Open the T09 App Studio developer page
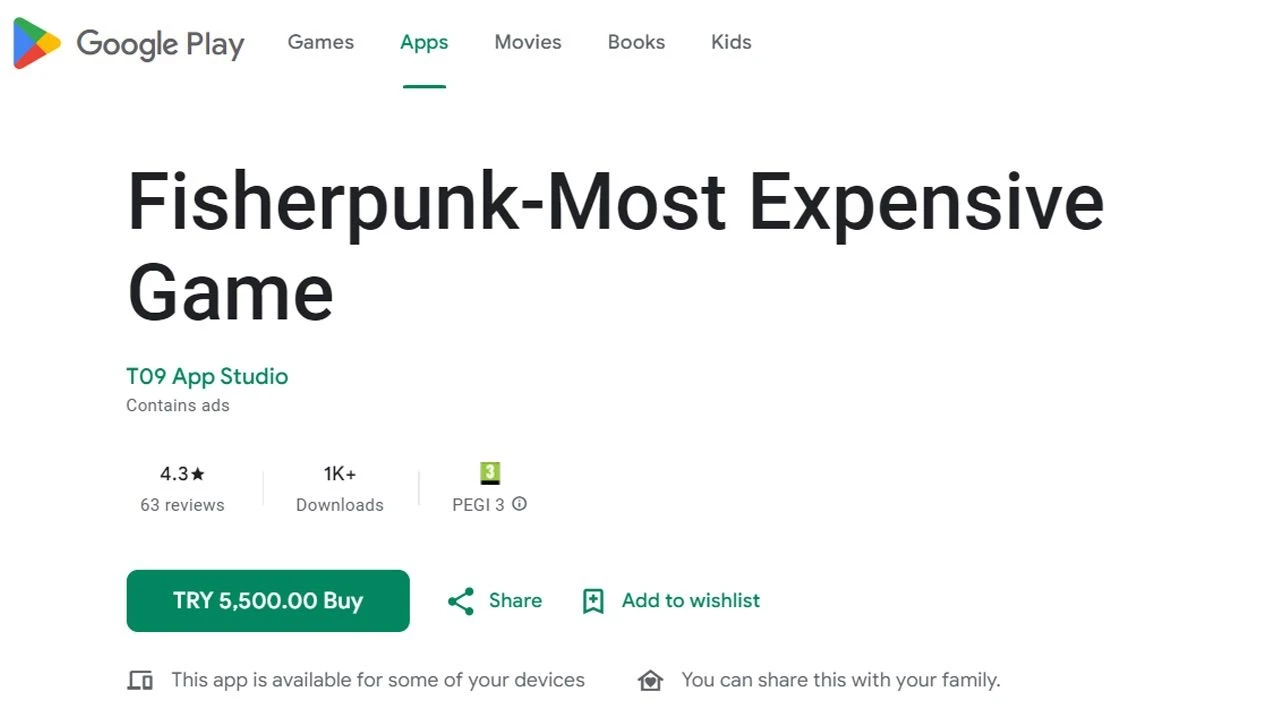The image size is (1280, 720). point(207,376)
